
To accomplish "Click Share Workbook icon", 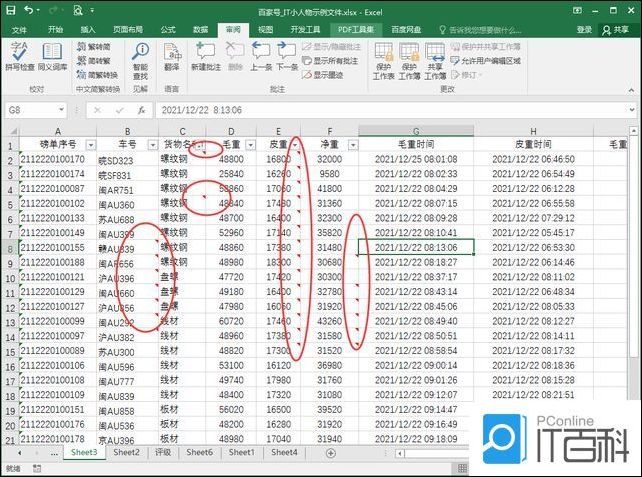I will point(435,61).
